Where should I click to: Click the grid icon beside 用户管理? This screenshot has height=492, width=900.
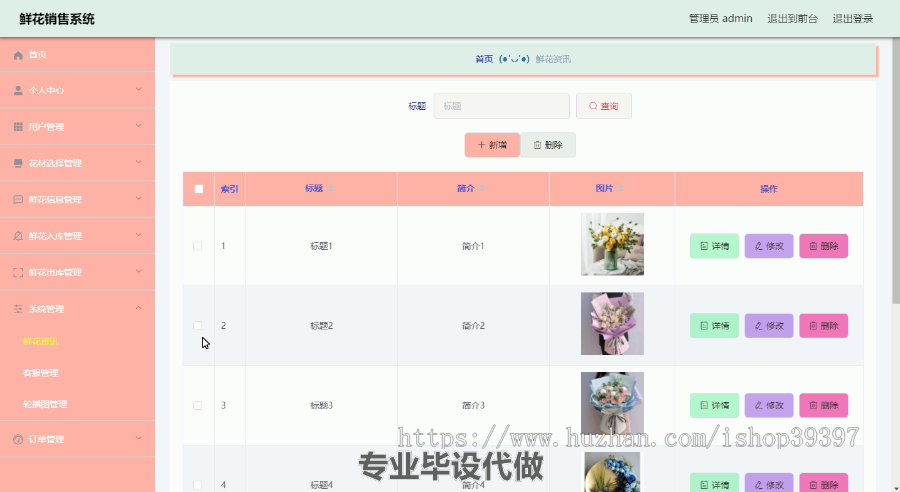pyautogui.click(x=18, y=127)
